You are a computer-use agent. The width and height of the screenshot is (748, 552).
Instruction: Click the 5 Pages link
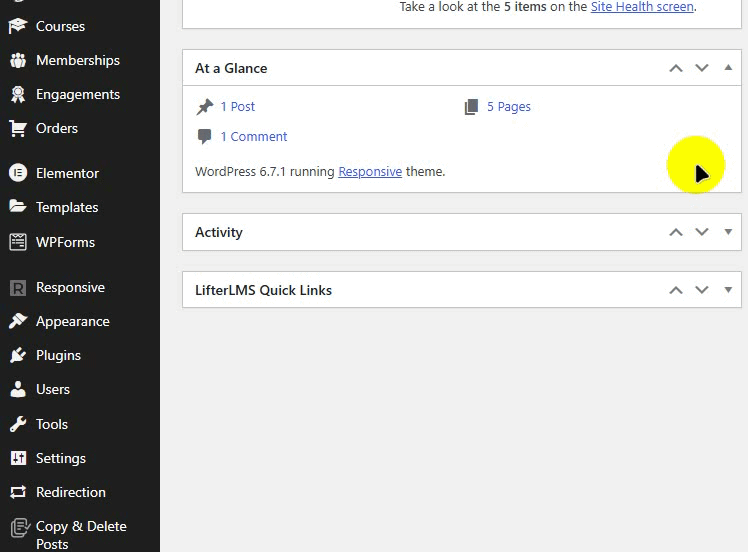[508, 107]
